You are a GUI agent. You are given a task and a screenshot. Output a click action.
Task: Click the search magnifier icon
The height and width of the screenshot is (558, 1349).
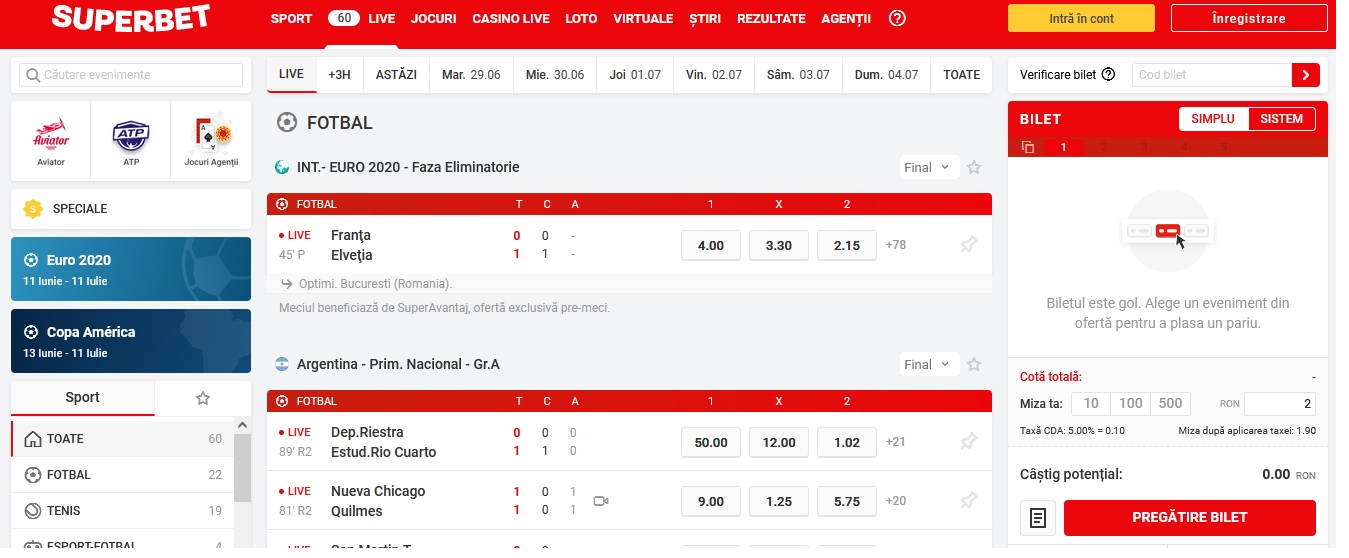click(x=33, y=75)
